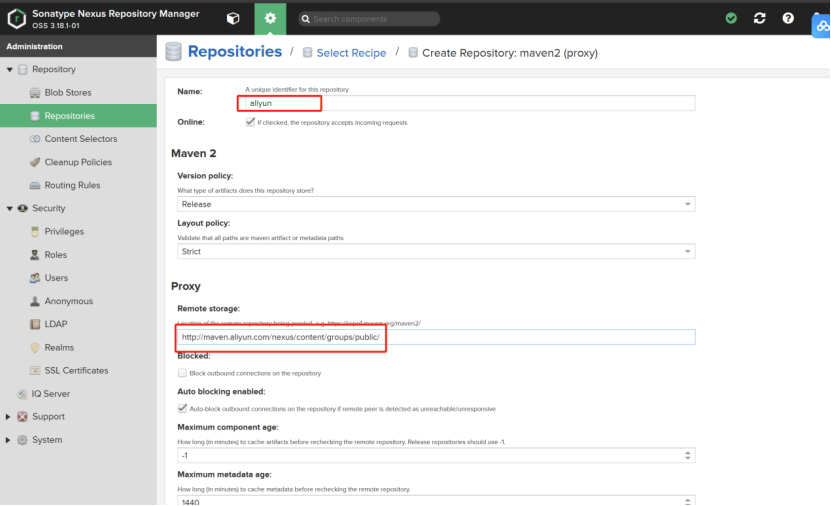
Task: Click the Blob Stores icon
Action: coord(35,93)
